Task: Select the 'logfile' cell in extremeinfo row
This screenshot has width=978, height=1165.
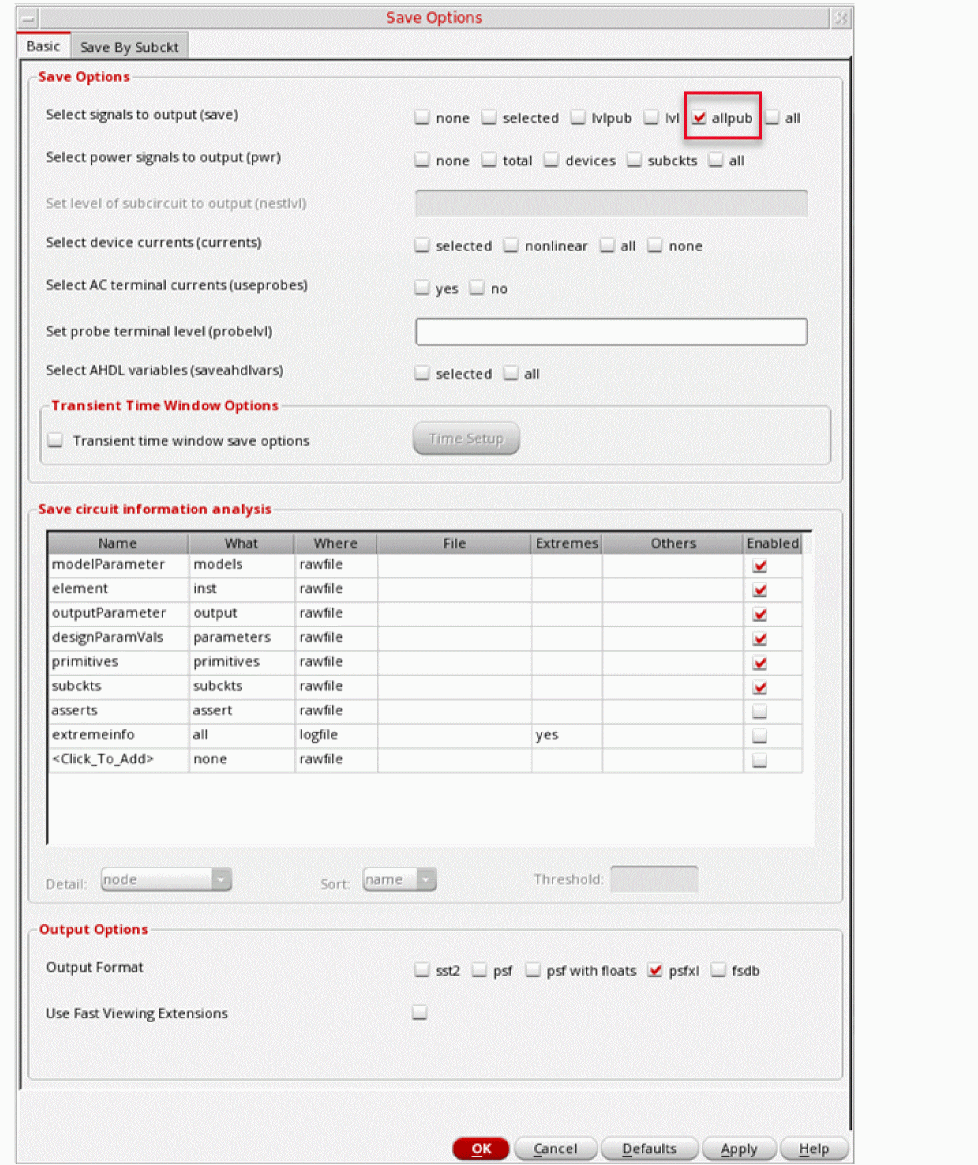Action: [x=336, y=735]
